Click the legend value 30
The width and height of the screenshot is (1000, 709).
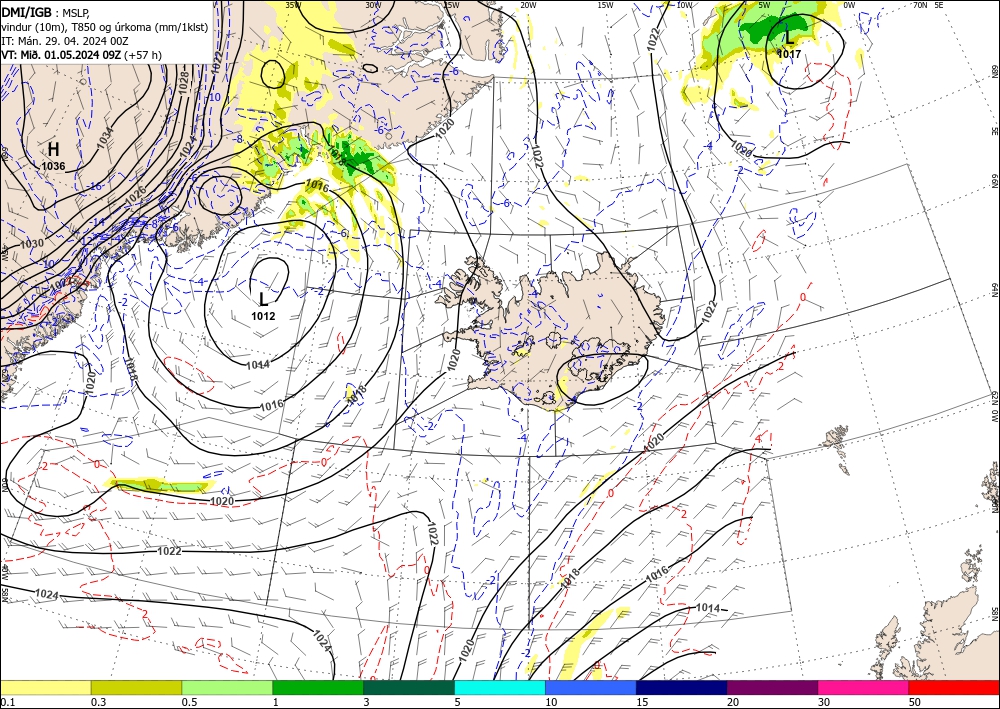pos(824,702)
